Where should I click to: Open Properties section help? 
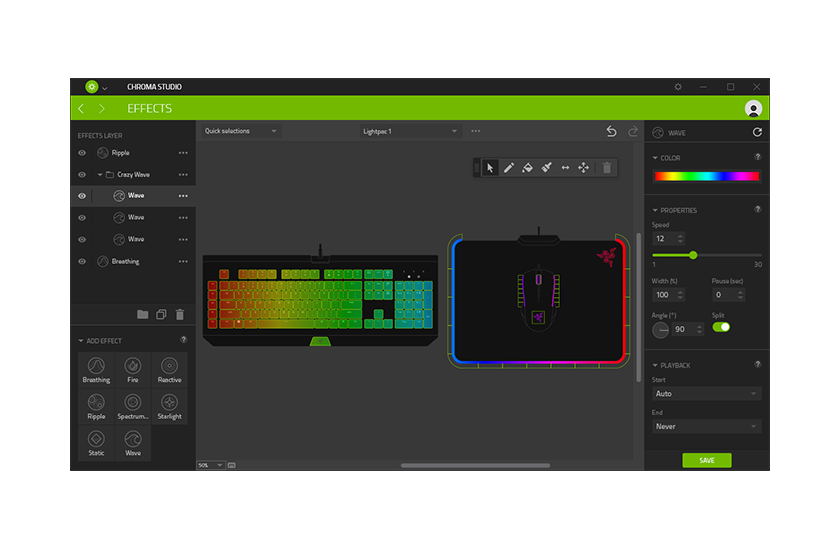click(758, 209)
